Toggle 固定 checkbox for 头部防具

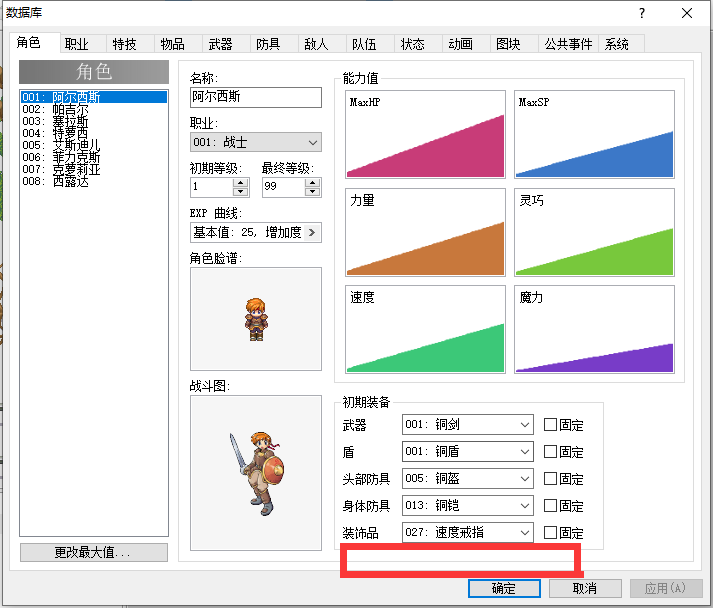550,478
